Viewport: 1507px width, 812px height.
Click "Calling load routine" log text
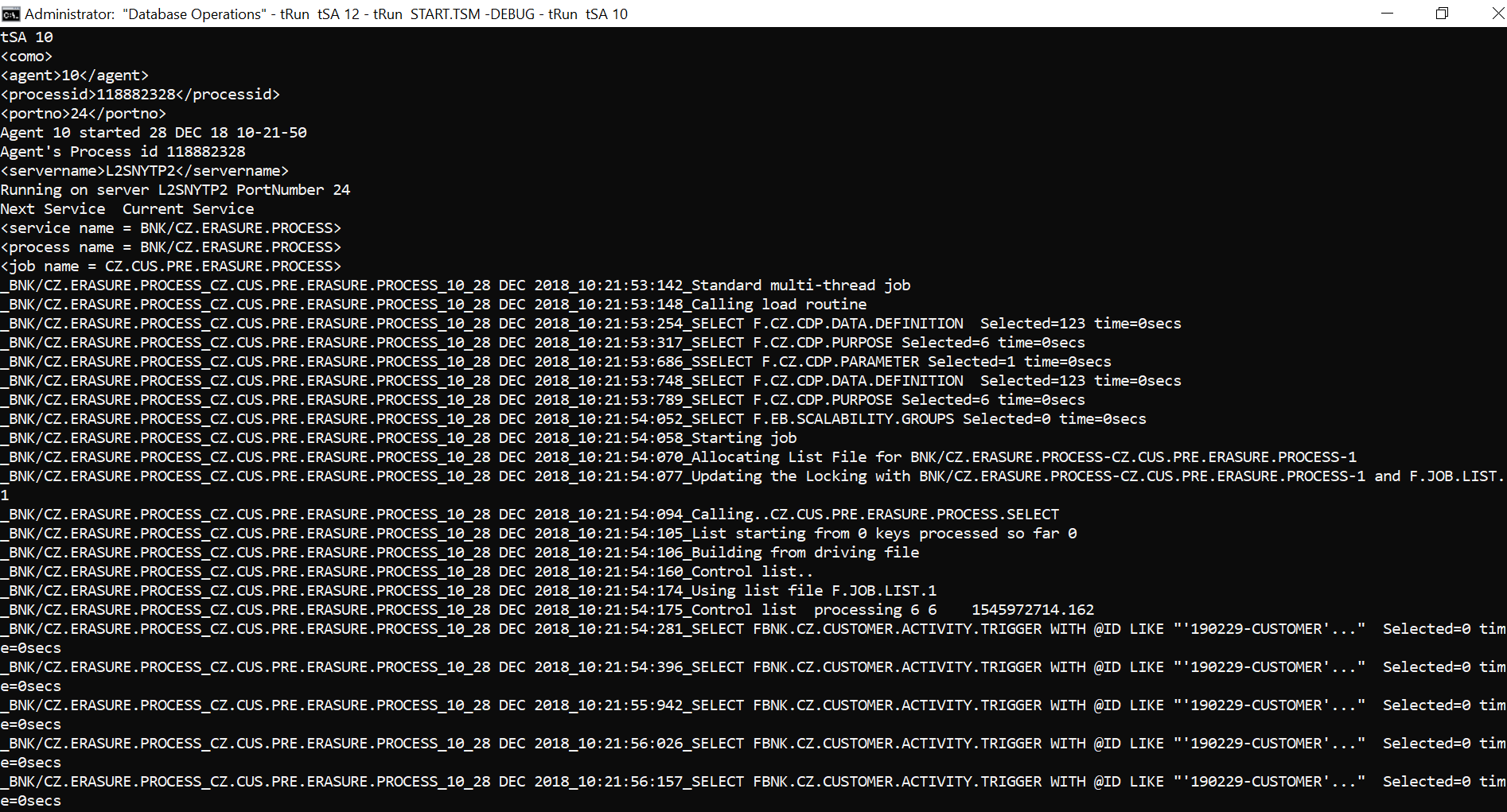[x=778, y=305]
